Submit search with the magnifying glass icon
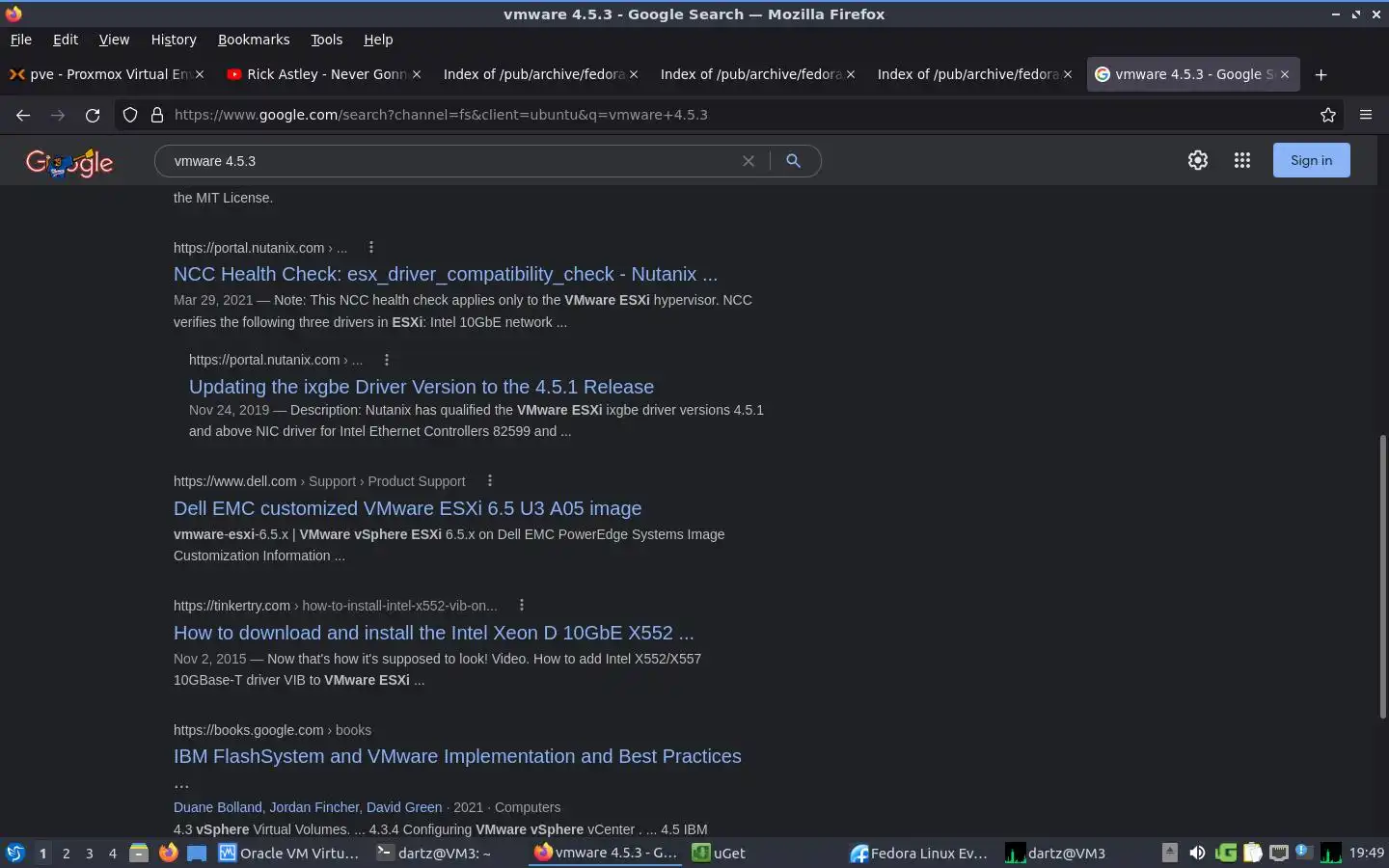 pos(793,161)
